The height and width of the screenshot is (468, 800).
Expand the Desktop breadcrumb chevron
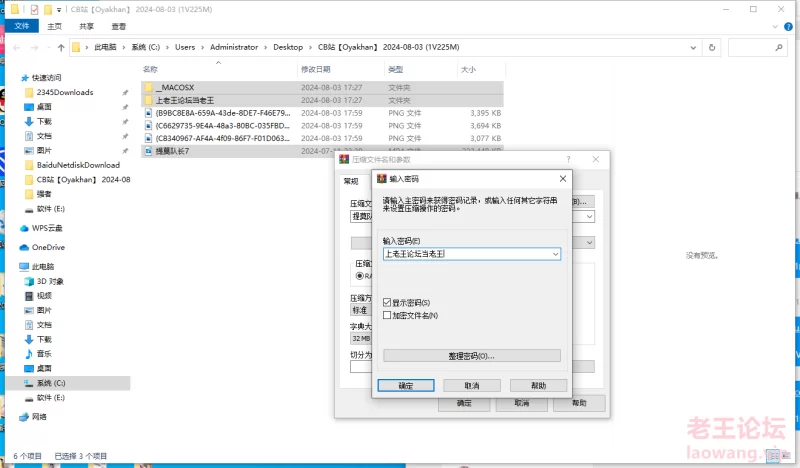click(310, 47)
